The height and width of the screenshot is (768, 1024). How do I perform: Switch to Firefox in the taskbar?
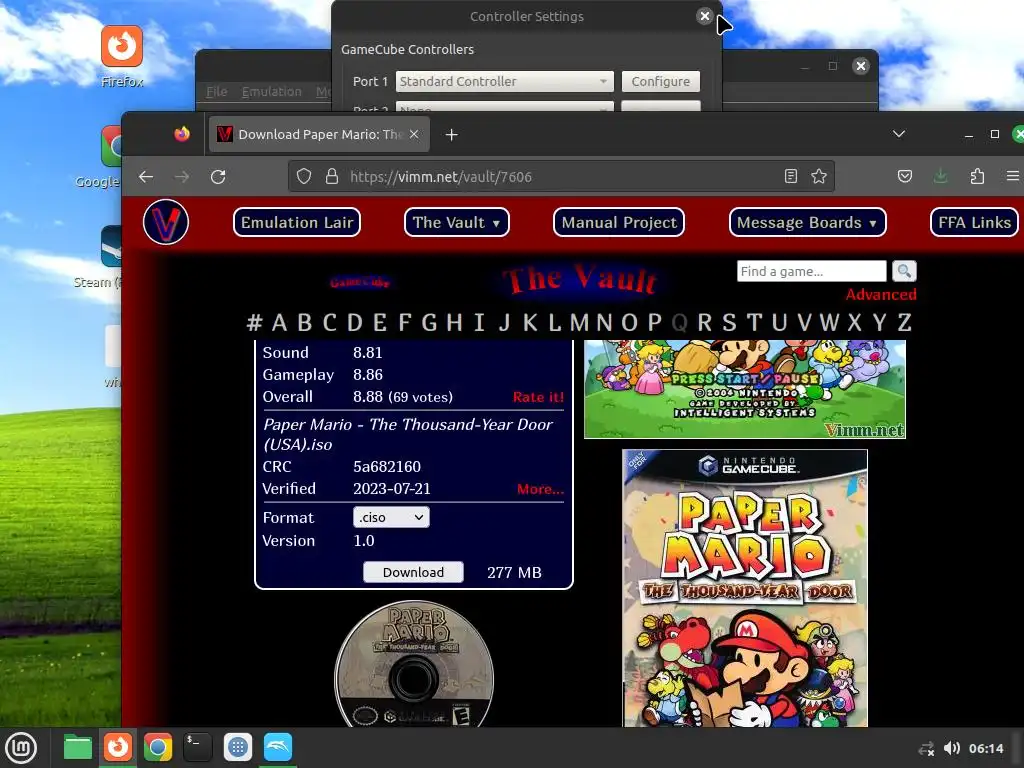(x=118, y=747)
